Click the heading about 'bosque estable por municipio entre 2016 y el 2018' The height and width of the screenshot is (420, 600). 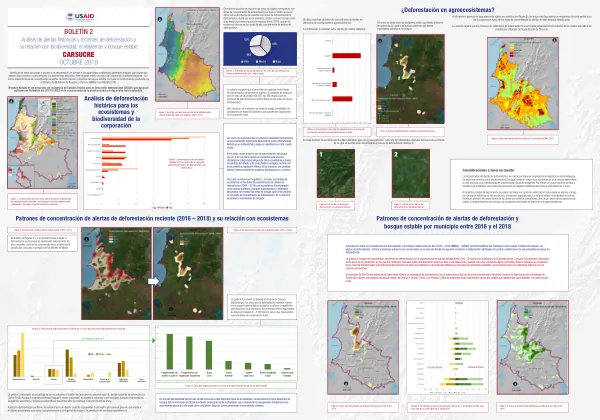click(447, 222)
